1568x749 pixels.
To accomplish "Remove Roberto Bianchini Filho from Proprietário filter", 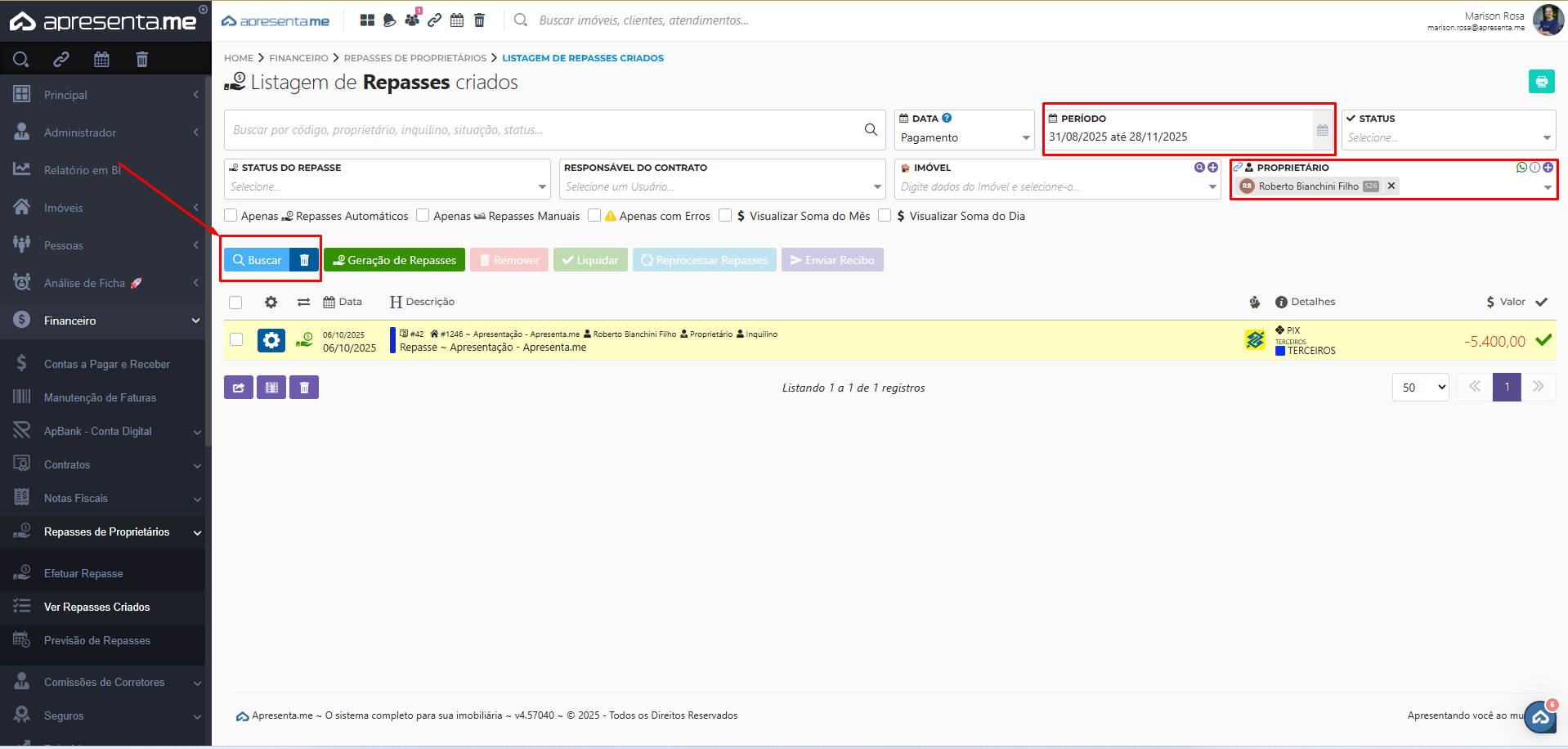I will (x=1391, y=186).
